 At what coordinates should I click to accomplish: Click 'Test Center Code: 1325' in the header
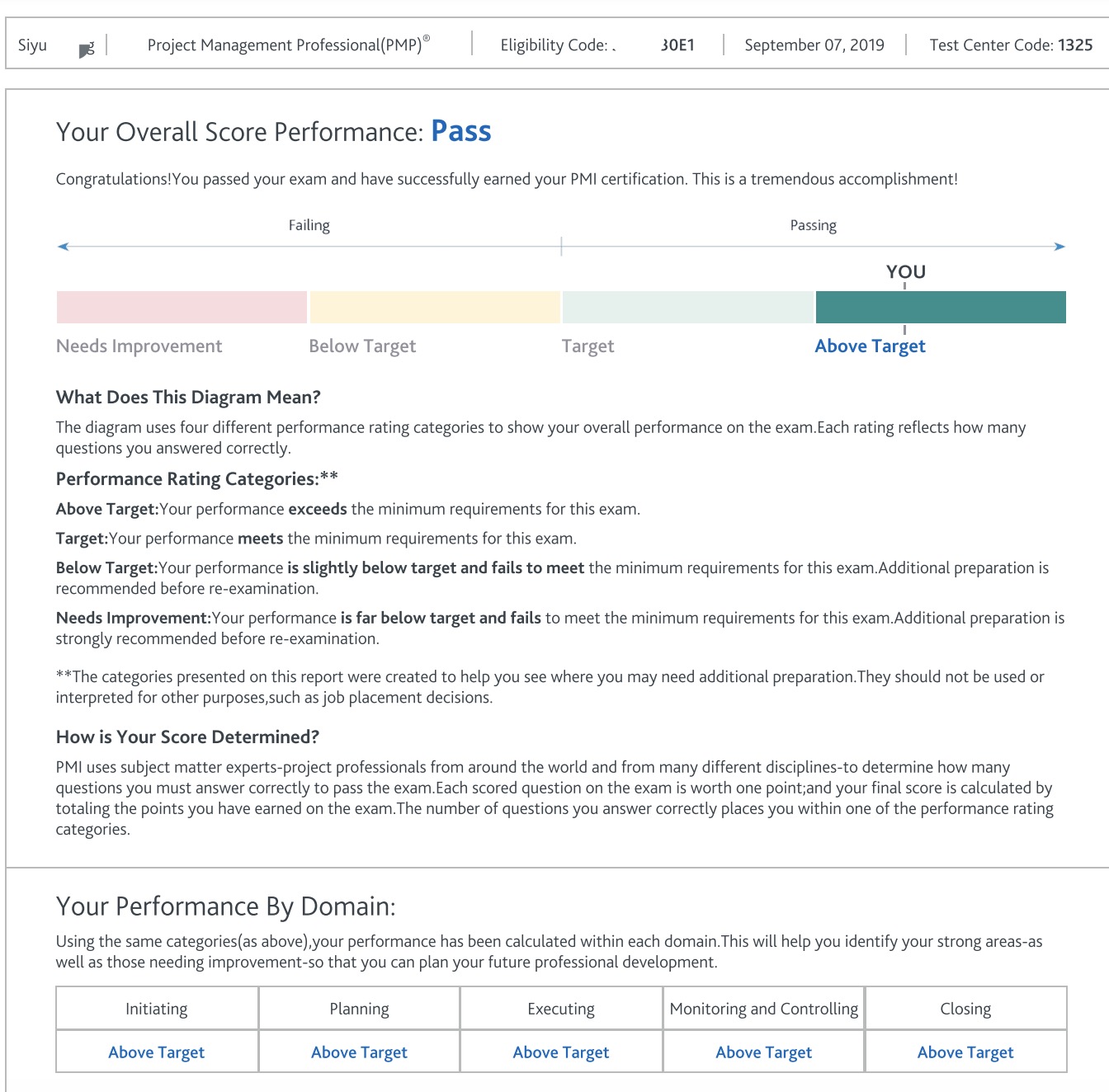click(x=1012, y=45)
